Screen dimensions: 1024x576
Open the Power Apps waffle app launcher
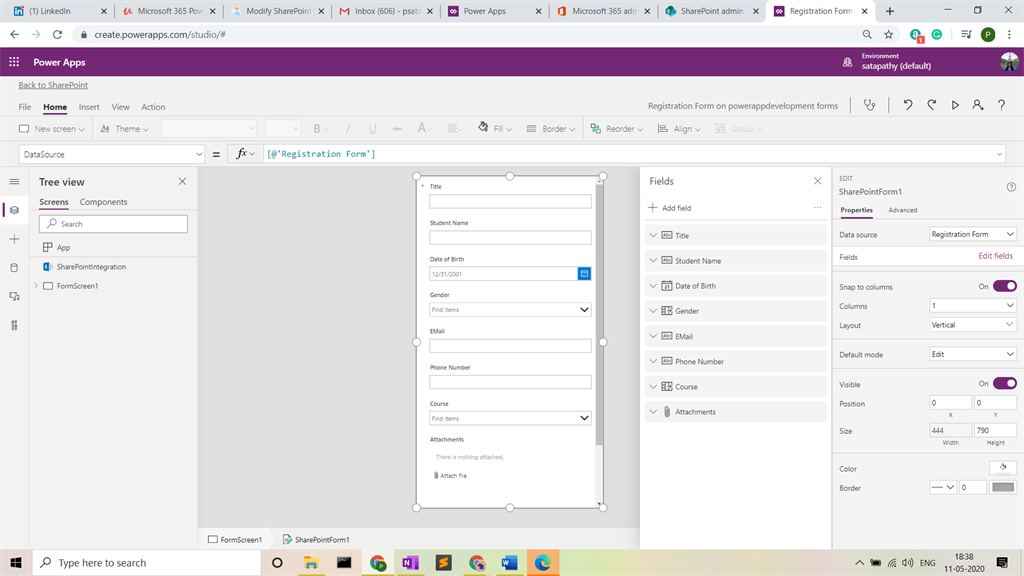(14, 62)
